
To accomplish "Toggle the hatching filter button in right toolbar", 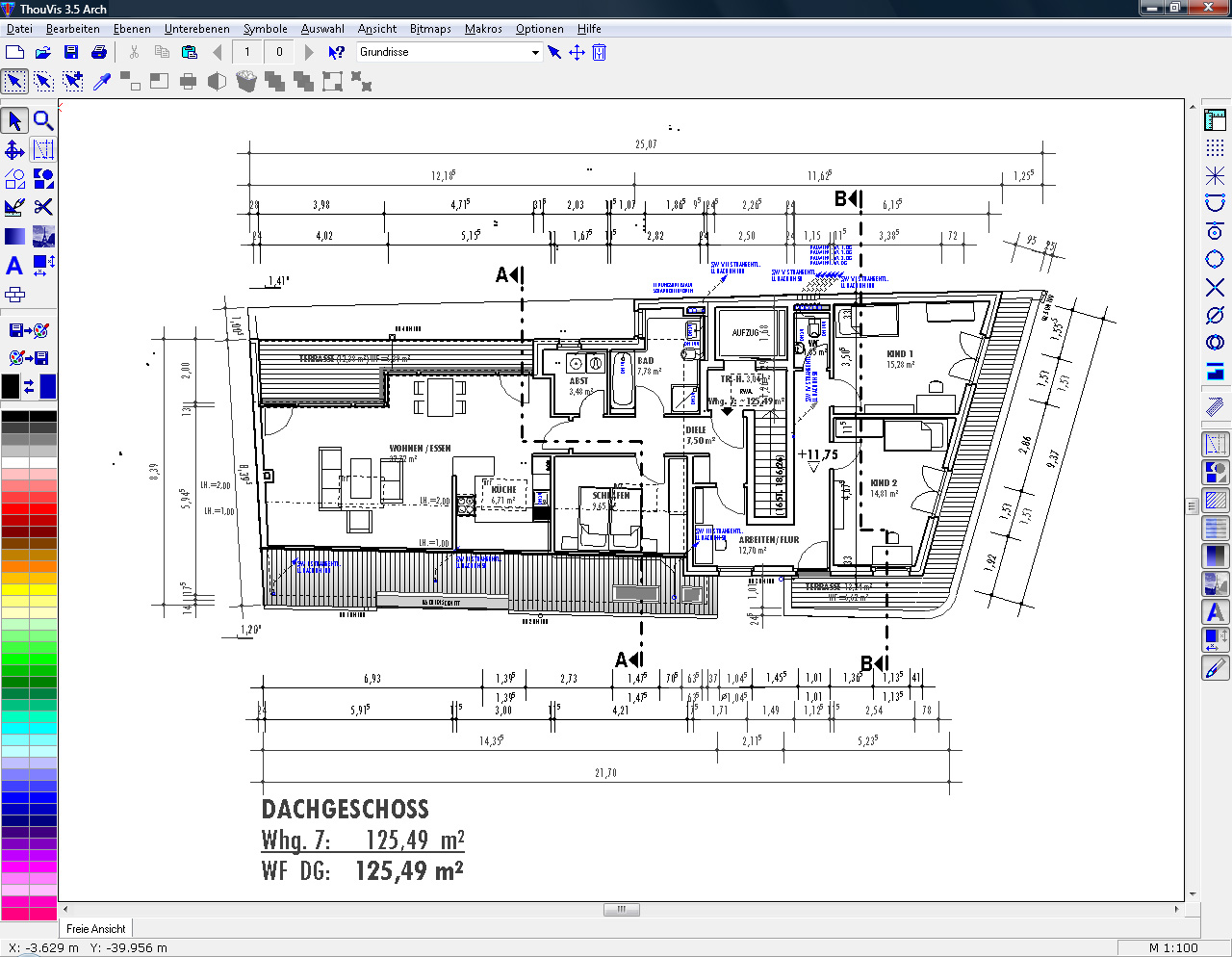I will click(x=1216, y=500).
